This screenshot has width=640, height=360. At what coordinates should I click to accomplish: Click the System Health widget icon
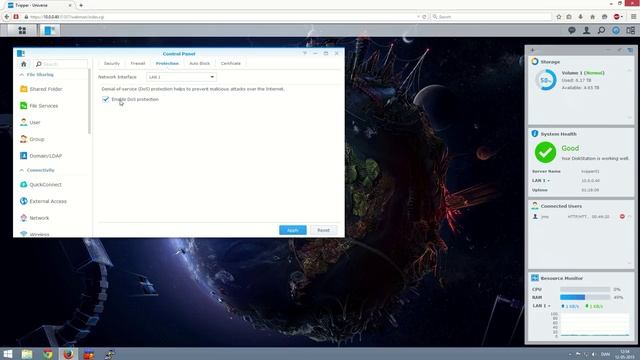click(x=535, y=133)
